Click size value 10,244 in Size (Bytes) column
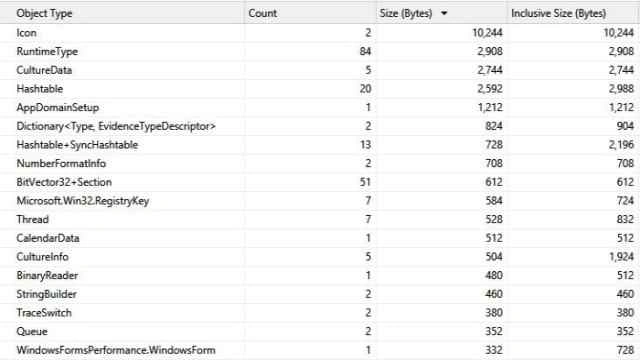 [x=487, y=33]
